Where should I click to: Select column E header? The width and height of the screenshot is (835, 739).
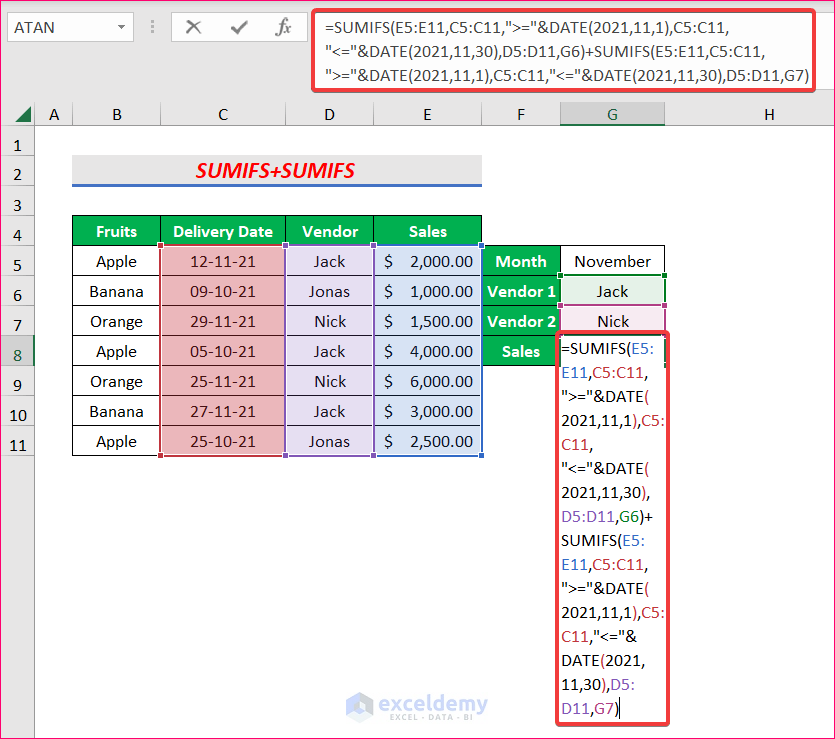click(x=428, y=114)
